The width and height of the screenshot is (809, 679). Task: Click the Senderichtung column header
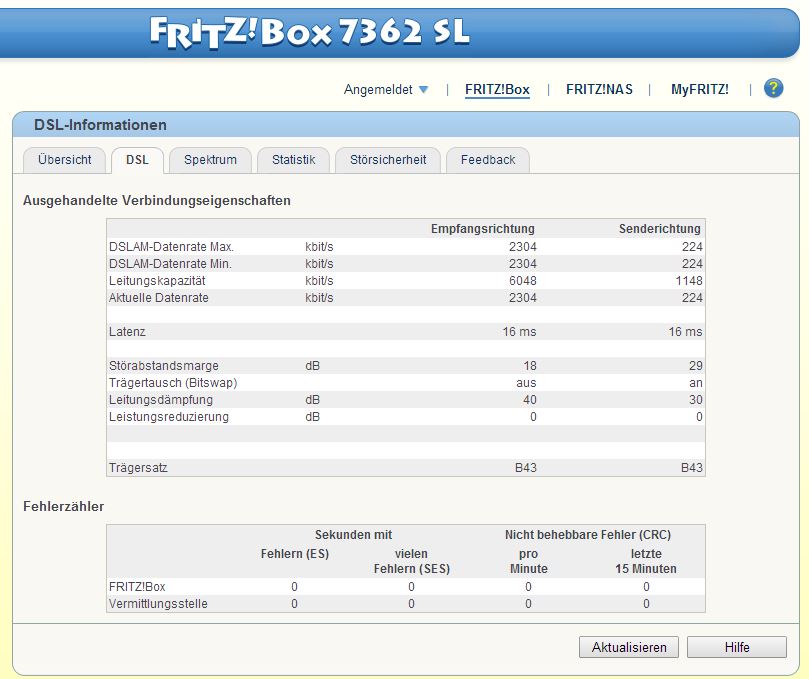659,229
